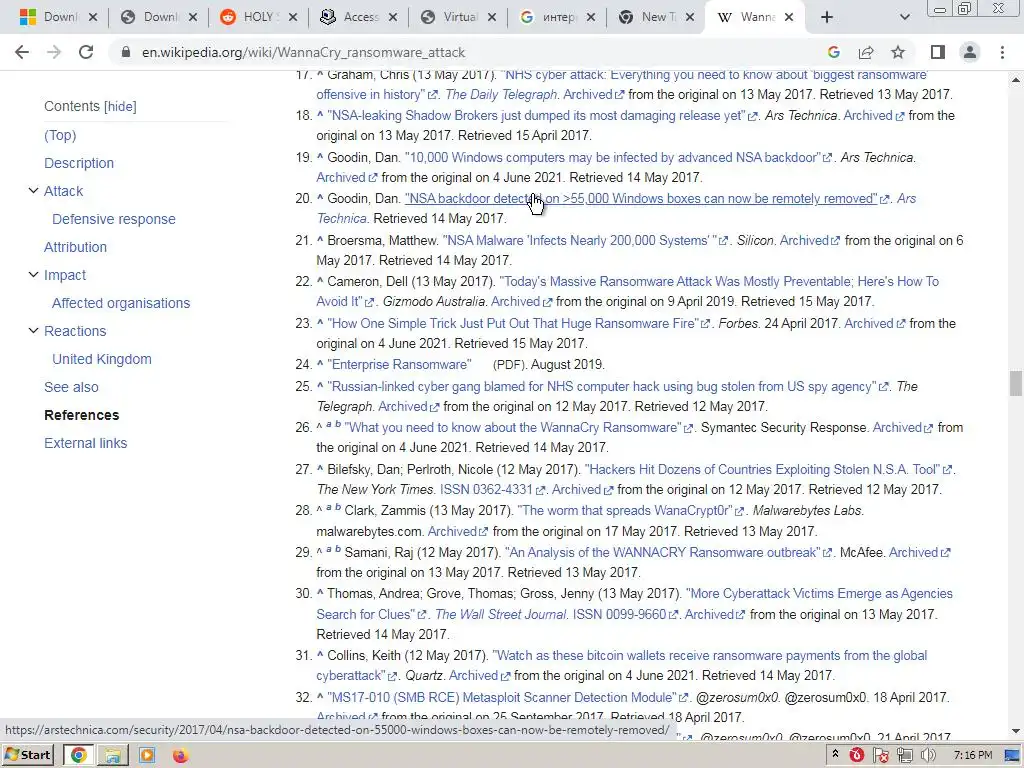1024x768 pixels.
Task: Close the Reddit HOLY tab
Action: [293, 18]
